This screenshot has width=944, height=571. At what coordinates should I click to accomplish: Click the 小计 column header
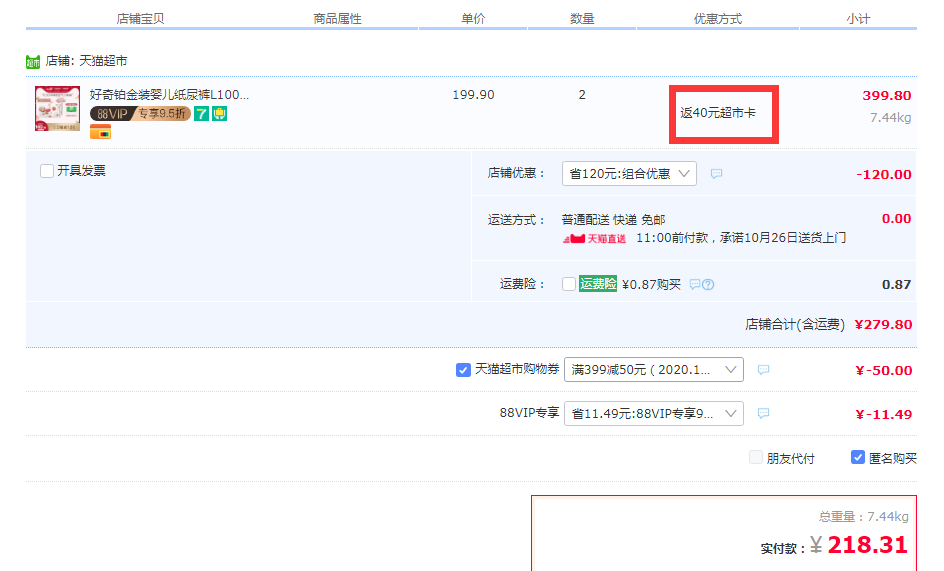[858, 19]
